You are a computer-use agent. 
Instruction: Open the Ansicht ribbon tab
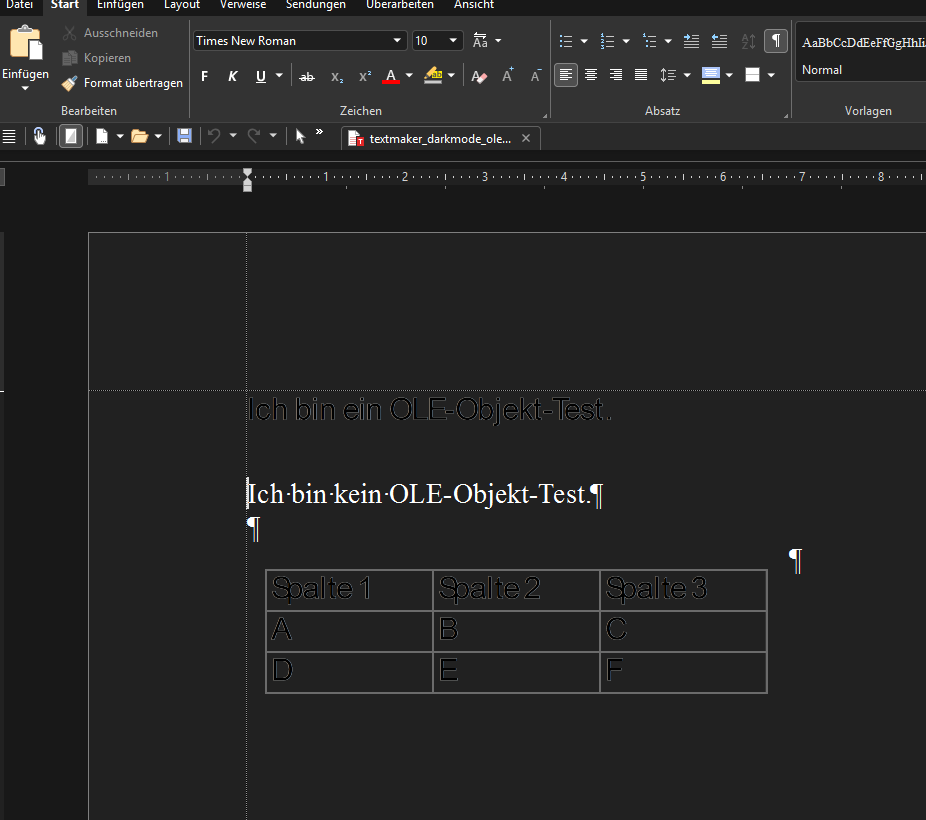click(474, 5)
